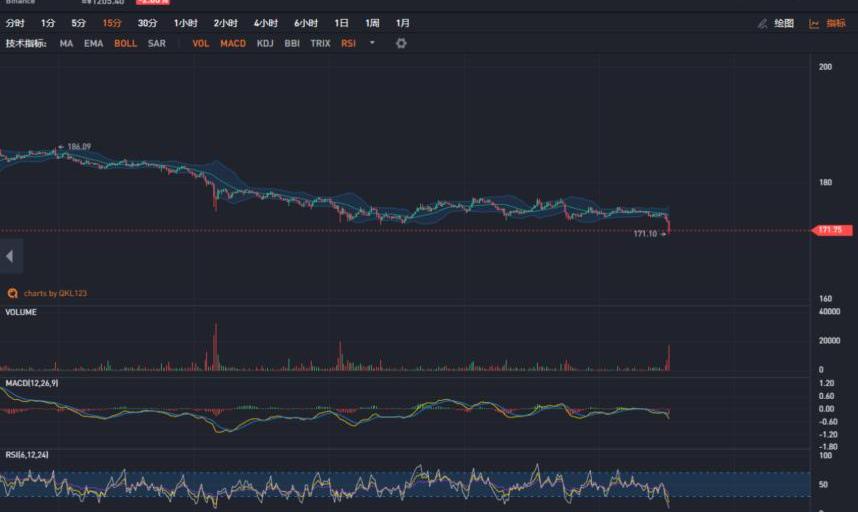858x512 pixels.
Task: Disable the MACD indicator
Action: click(x=233, y=43)
